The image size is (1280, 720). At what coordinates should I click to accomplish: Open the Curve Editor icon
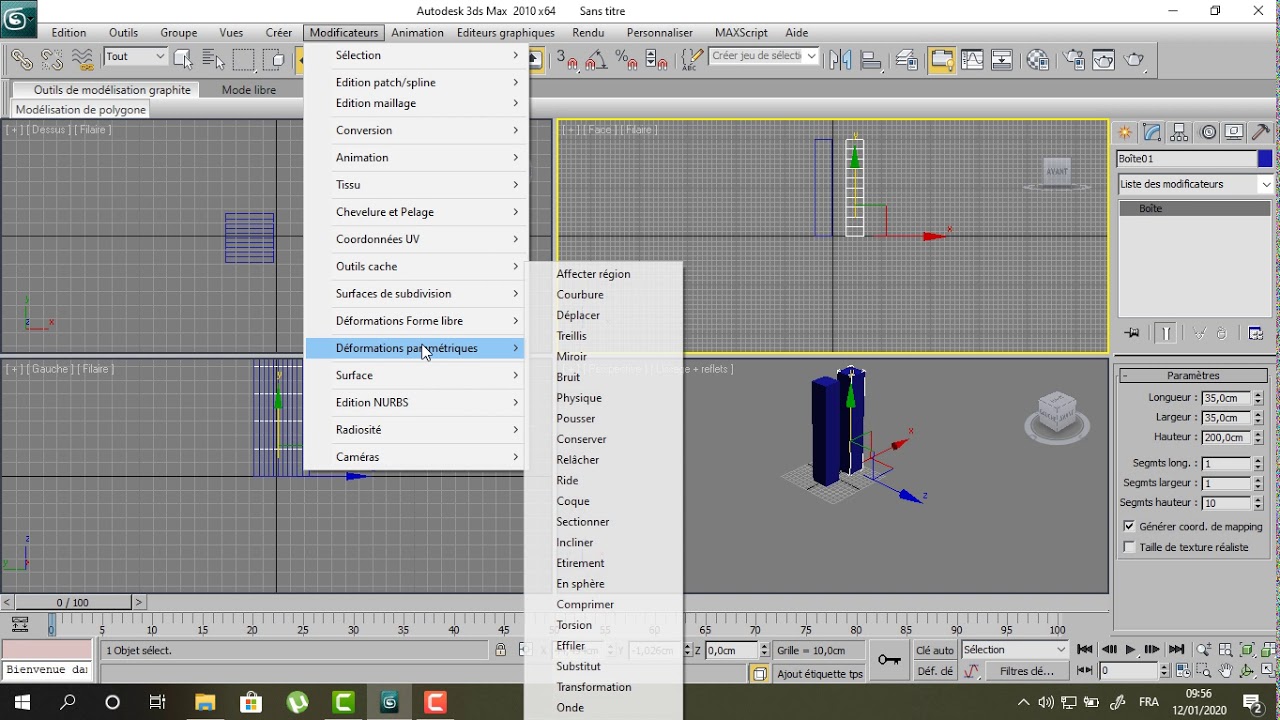[x=972, y=60]
